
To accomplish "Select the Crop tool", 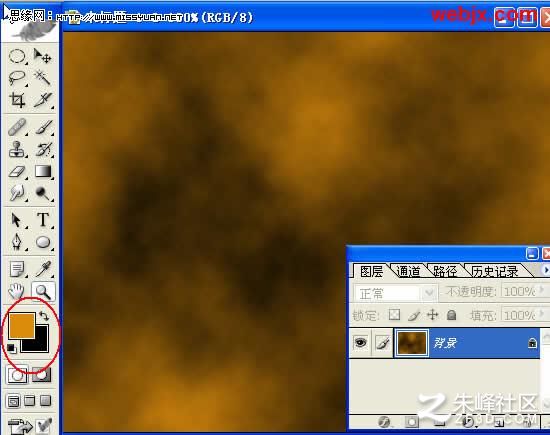I will (17, 100).
